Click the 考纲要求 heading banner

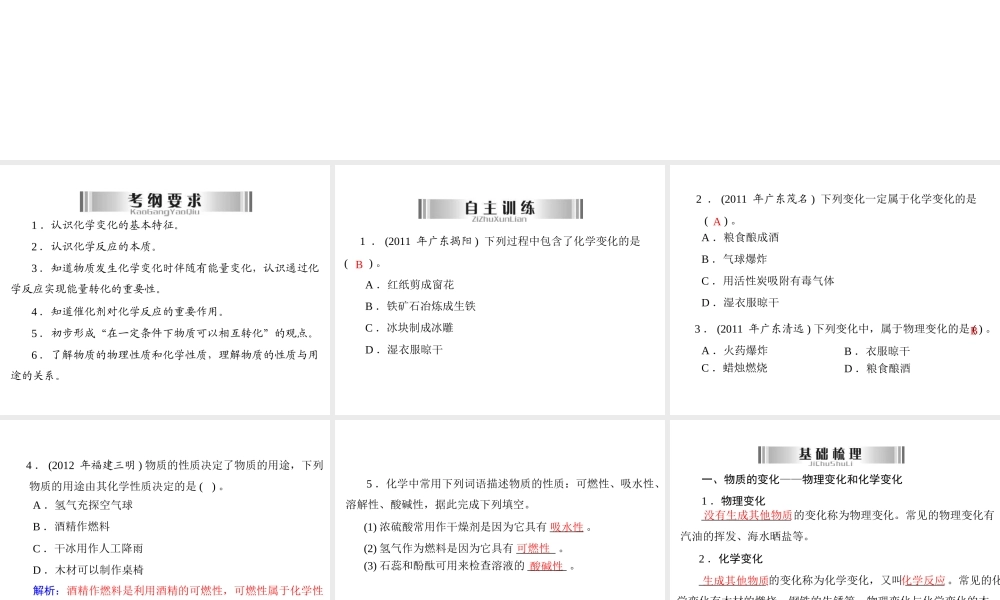point(166,202)
